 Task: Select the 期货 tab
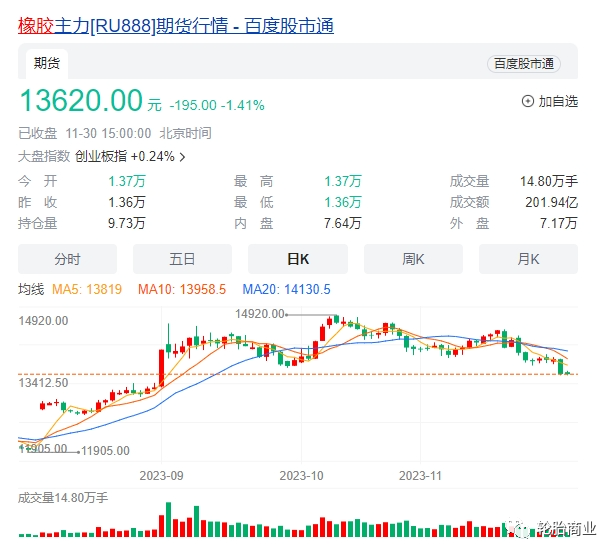(47, 63)
